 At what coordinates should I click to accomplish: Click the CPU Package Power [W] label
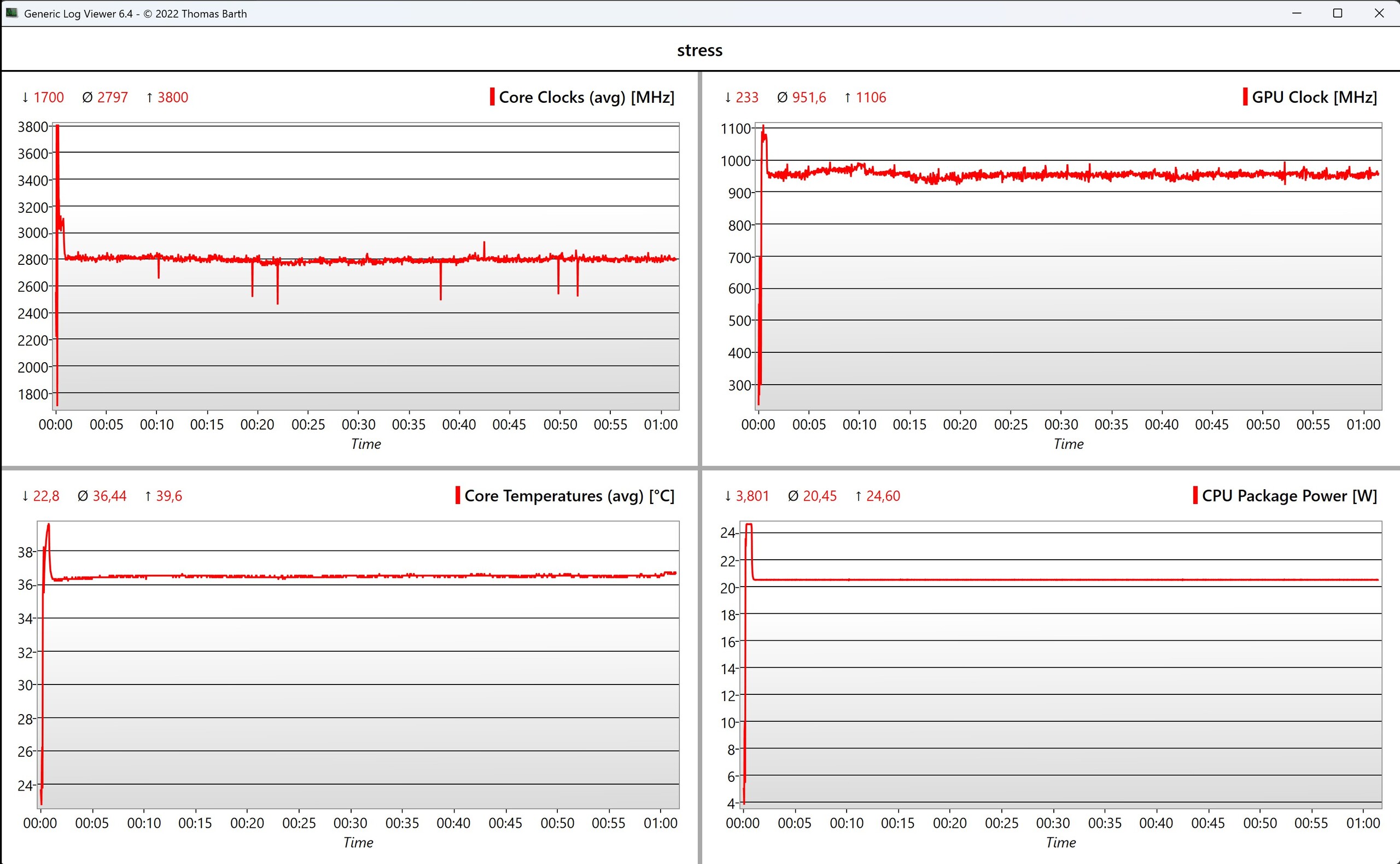point(1289,495)
